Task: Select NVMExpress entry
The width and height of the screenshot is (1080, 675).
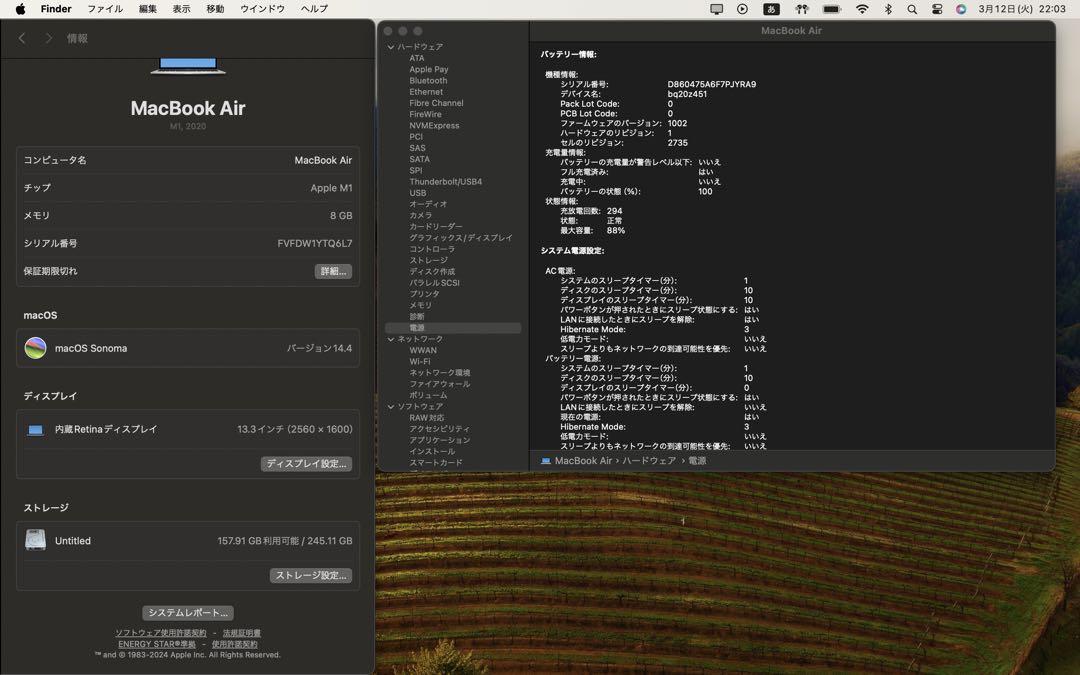Action: point(434,125)
